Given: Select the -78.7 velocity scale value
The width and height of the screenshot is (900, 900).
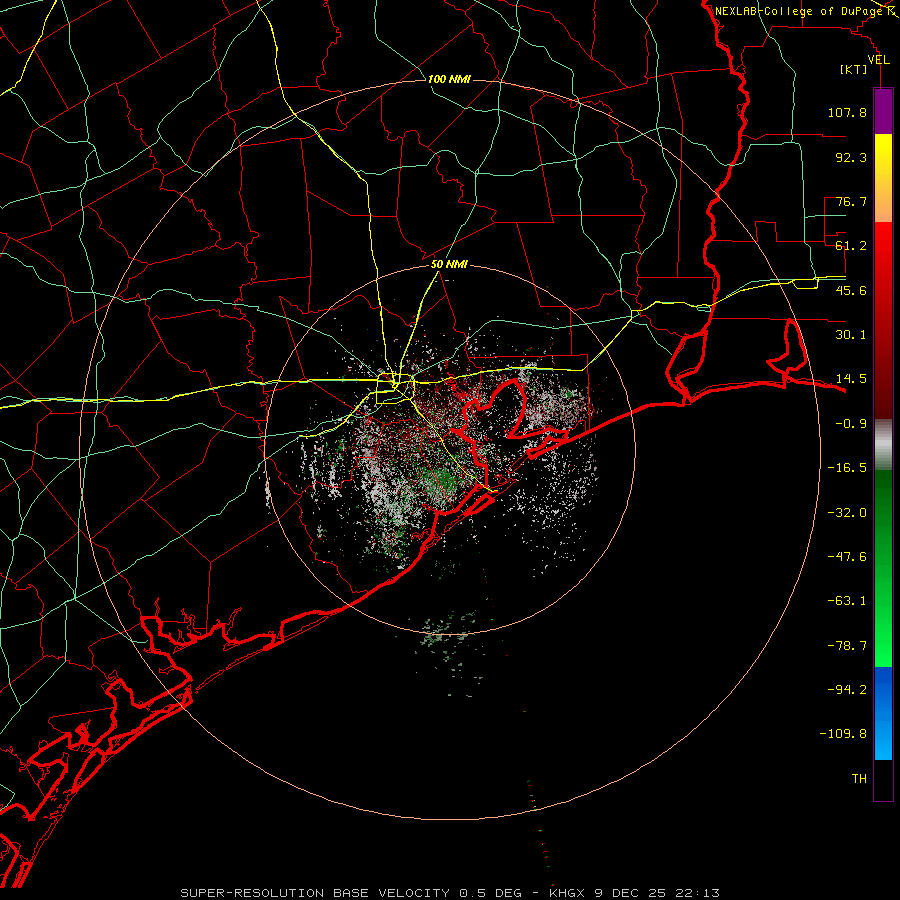Looking at the screenshot, I should pyautogui.click(x=847, y=646).
